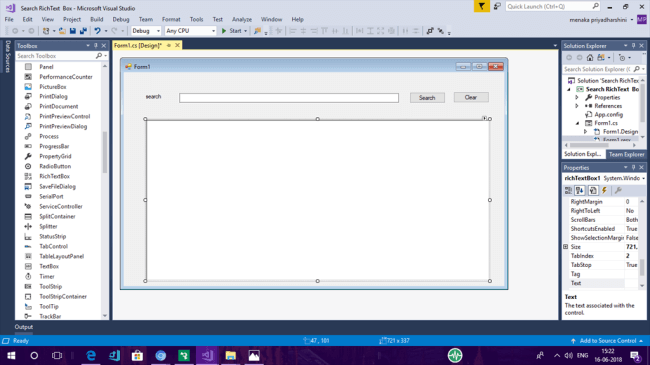Click the Save All toolbar icon

tap(83, 31)
